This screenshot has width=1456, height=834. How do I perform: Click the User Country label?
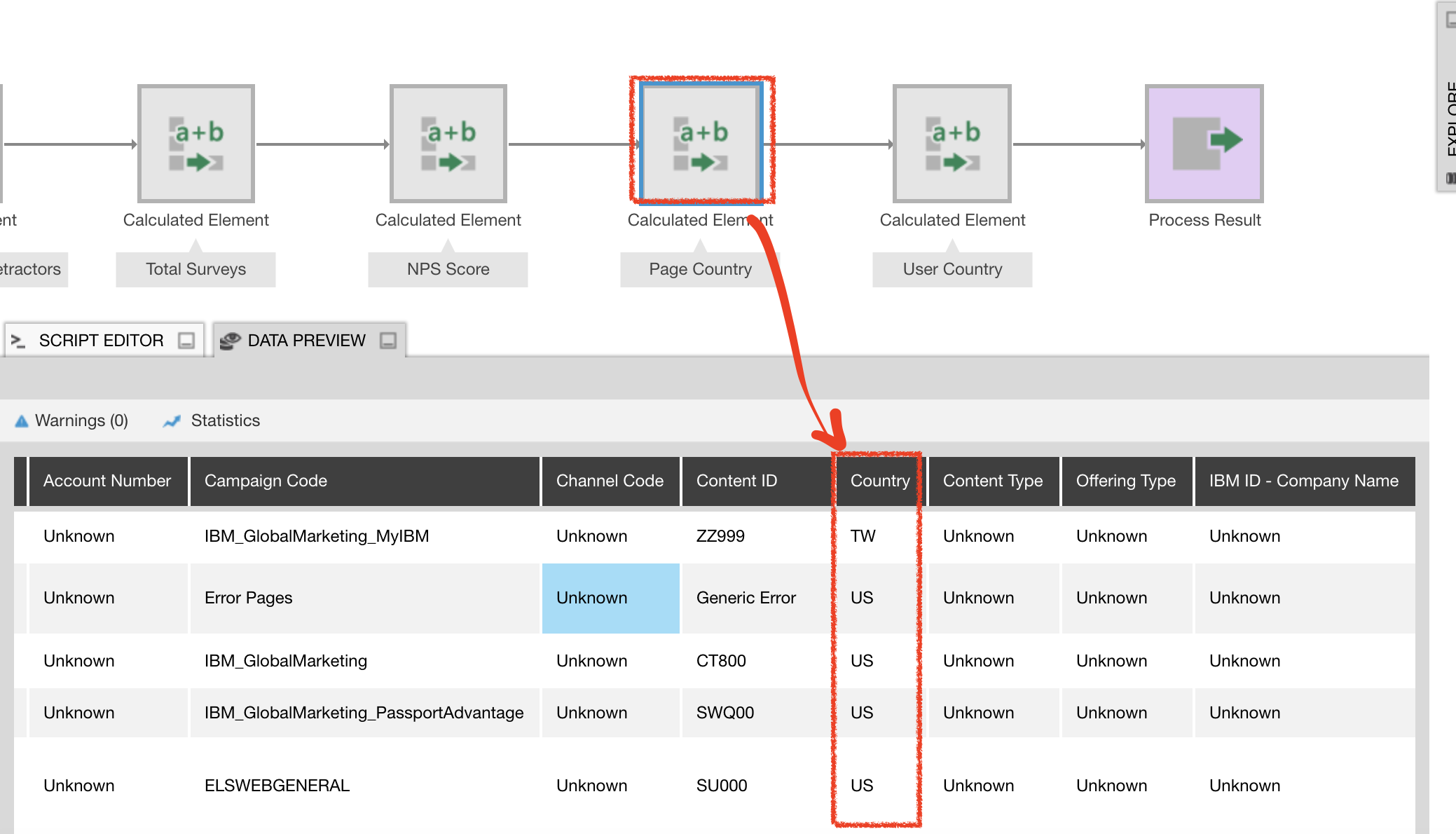952,269
